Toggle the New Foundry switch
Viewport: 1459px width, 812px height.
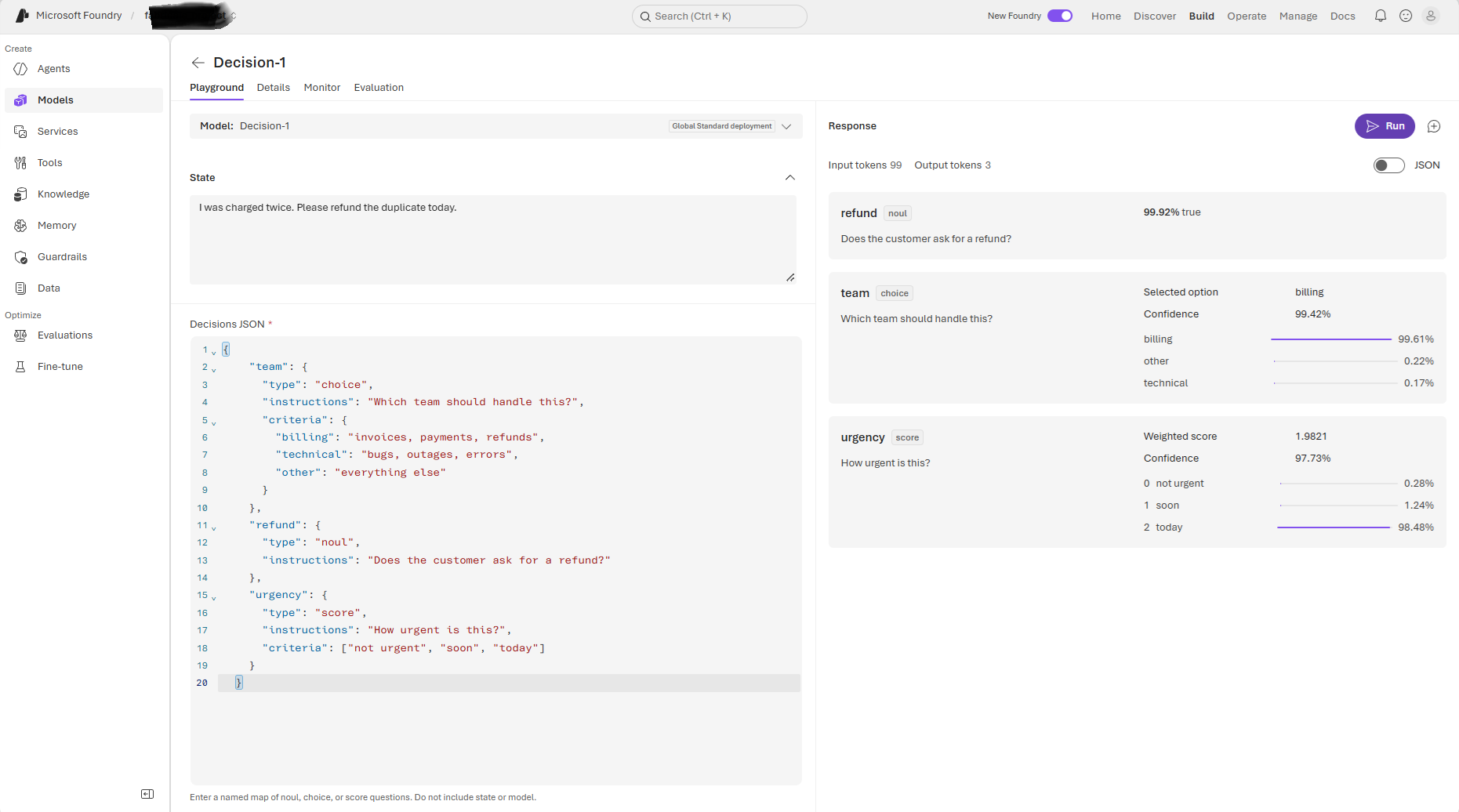1060,16
